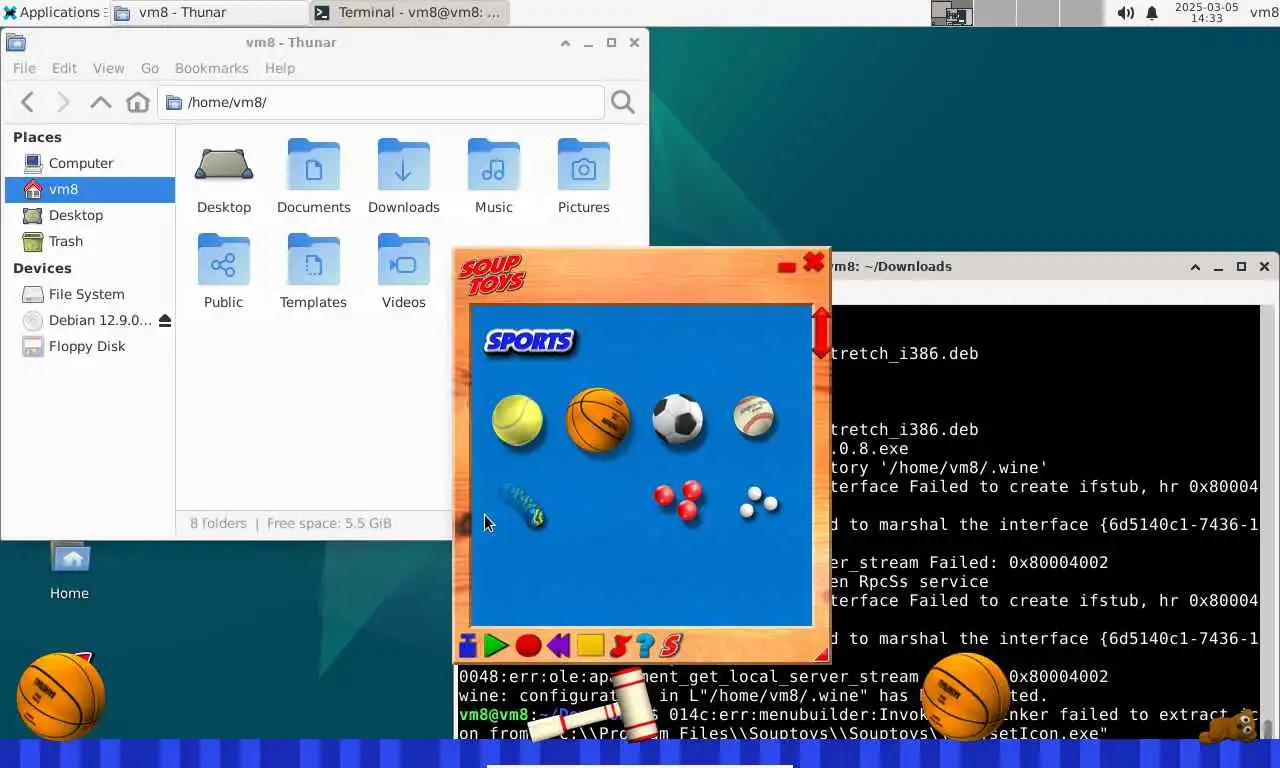
Task: Click the workspace switcher first workspace
Action: tap(951, 13)
